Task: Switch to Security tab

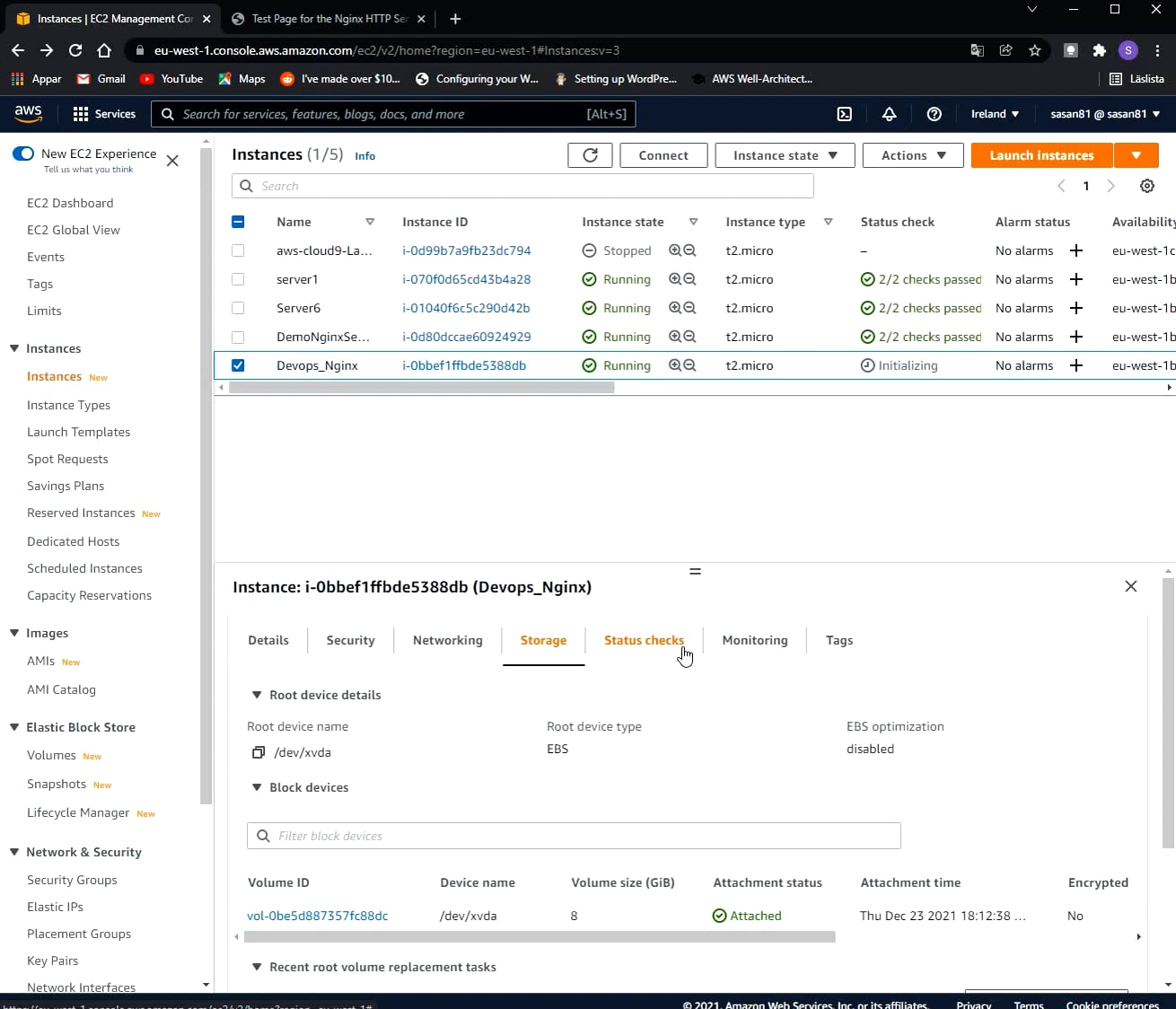Action: click(x=350, y=640)
